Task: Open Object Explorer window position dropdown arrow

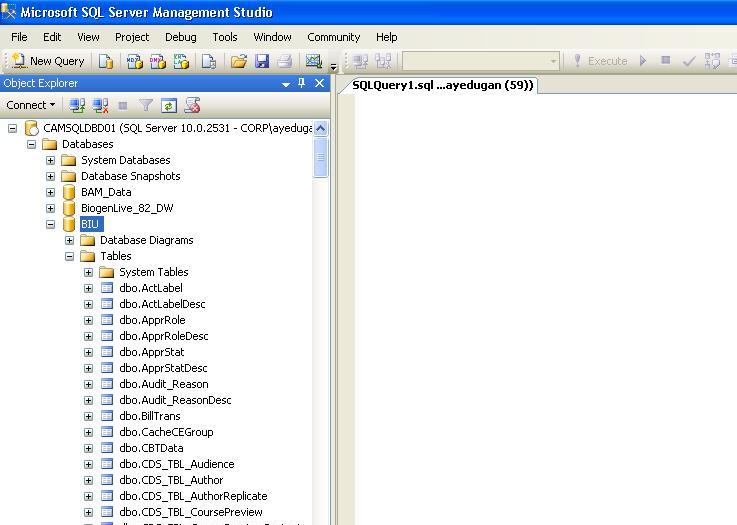Action: 285,84
